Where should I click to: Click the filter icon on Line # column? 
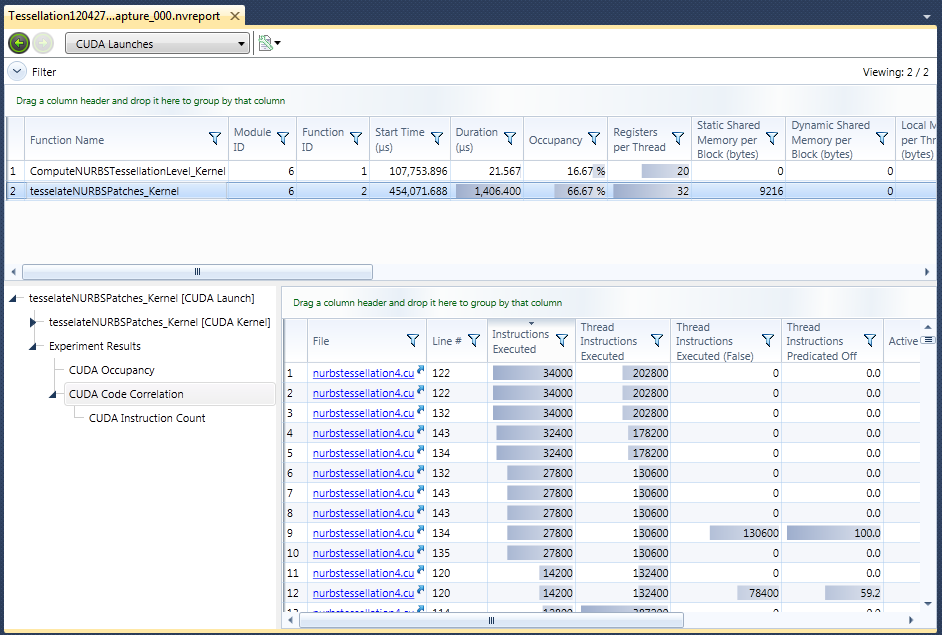click(474, 341)
